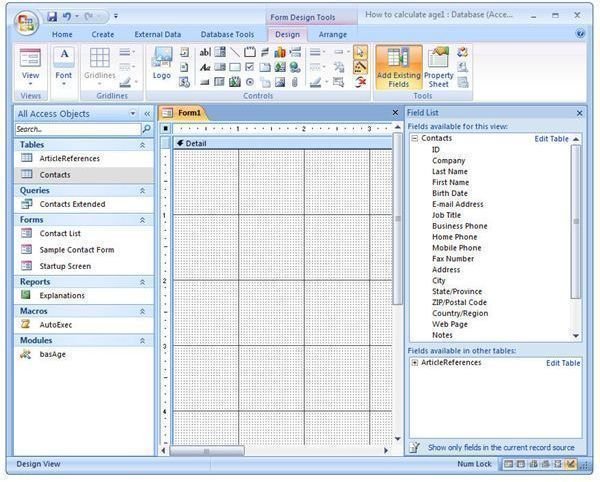Open the Line Thickness dropdown
Image resolution: width=600 pixels, height=482 pixels.
318,52
